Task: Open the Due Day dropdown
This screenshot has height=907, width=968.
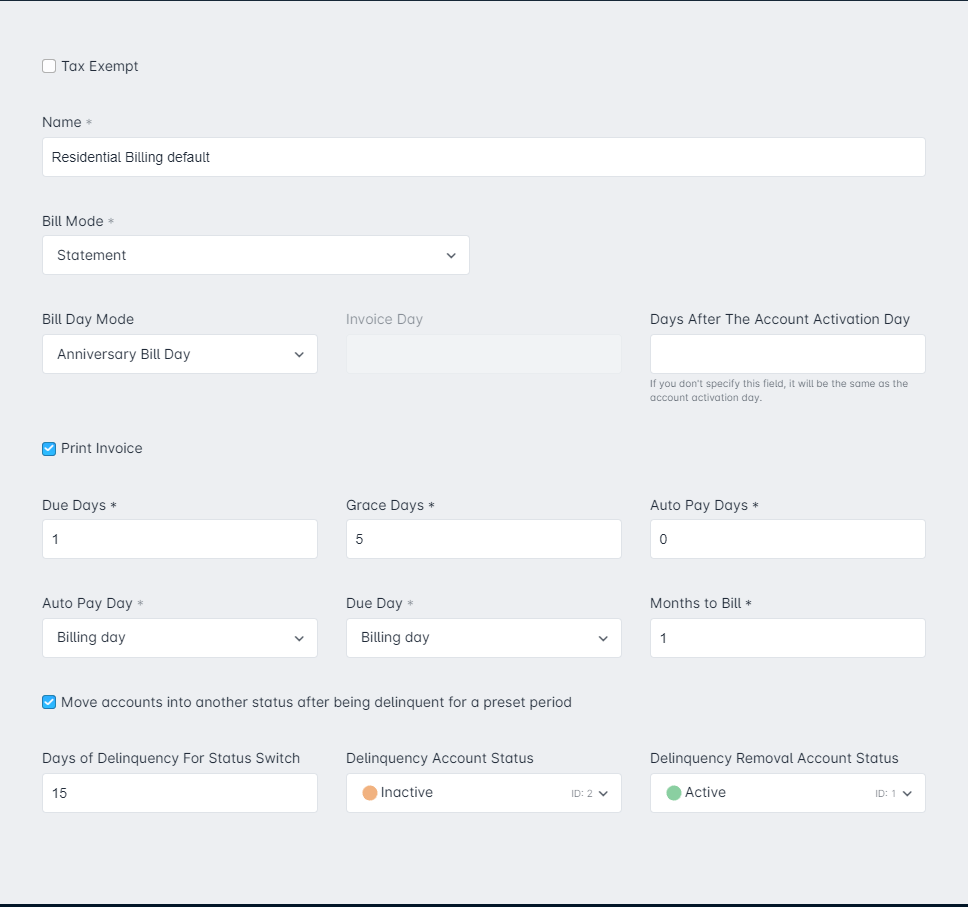Action: [x=483, y=638]
